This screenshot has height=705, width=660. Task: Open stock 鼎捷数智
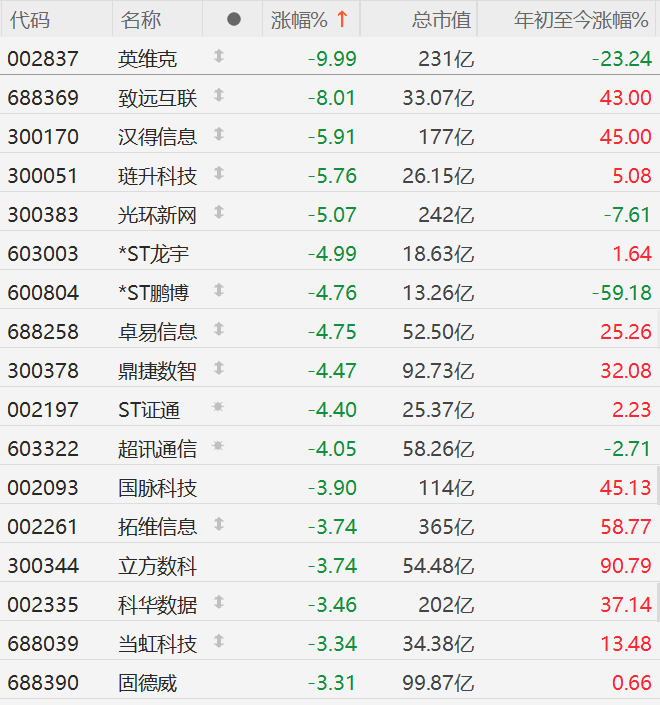point(157,371)
